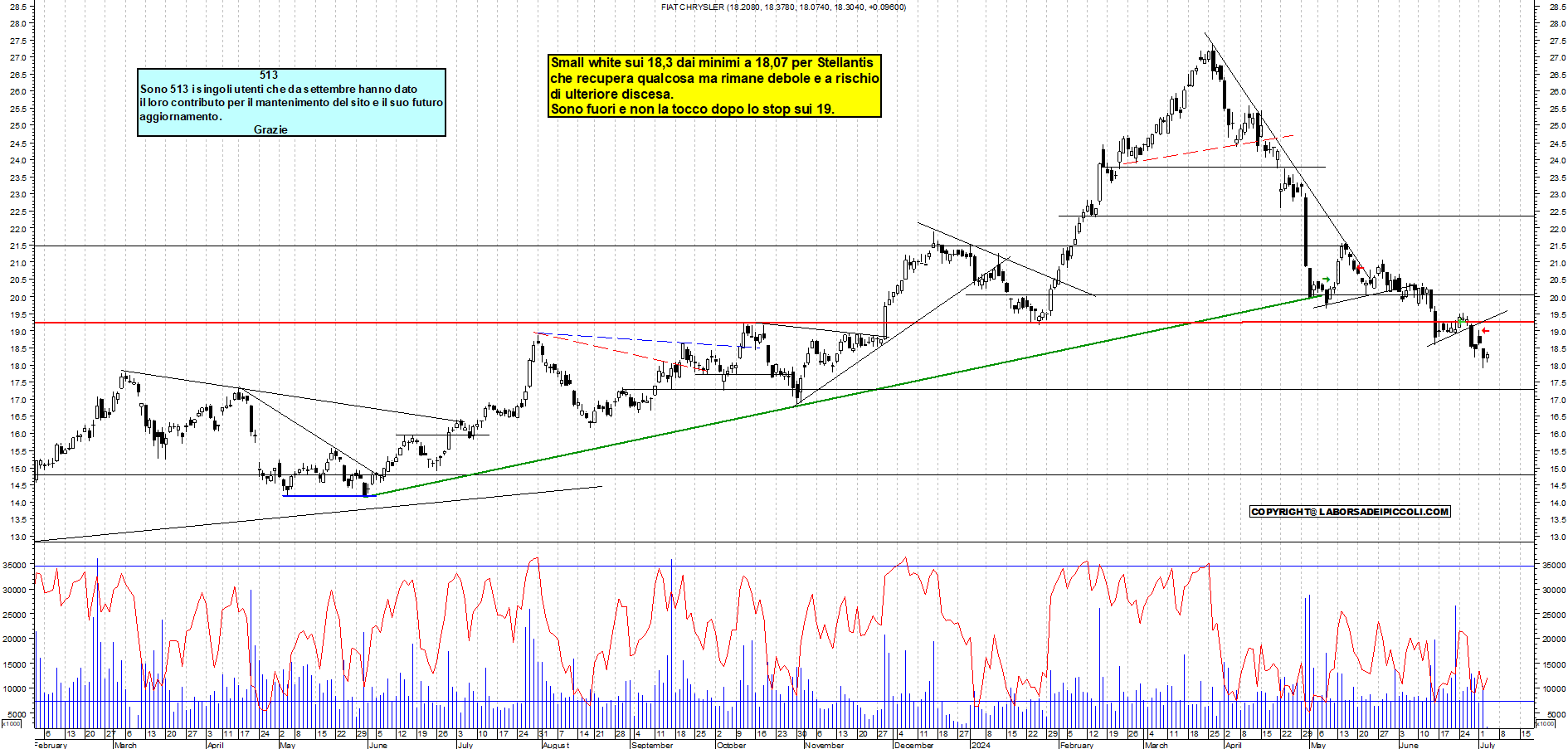The image size is (1568, 749).
Task: Click the line 'che recupera qualcosa ma rimane debole'
Action: (x=714, y=78)
